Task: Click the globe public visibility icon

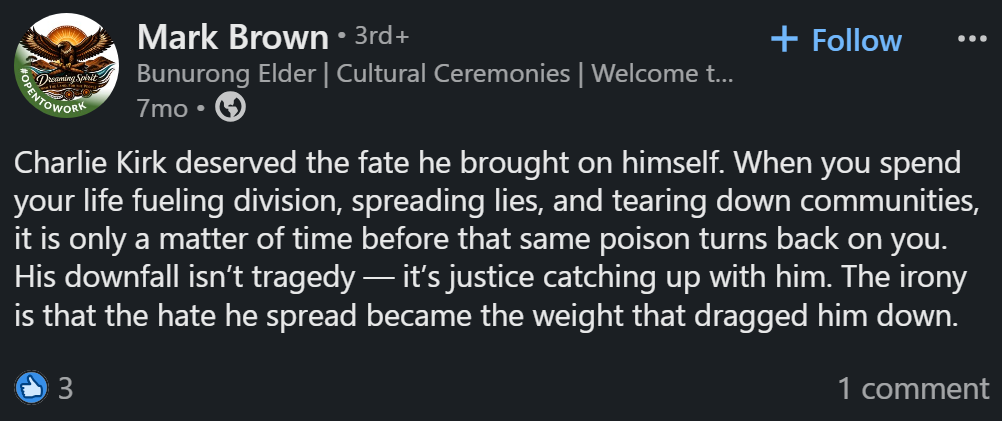Action: pyautogui.click(x=231, y=107)
